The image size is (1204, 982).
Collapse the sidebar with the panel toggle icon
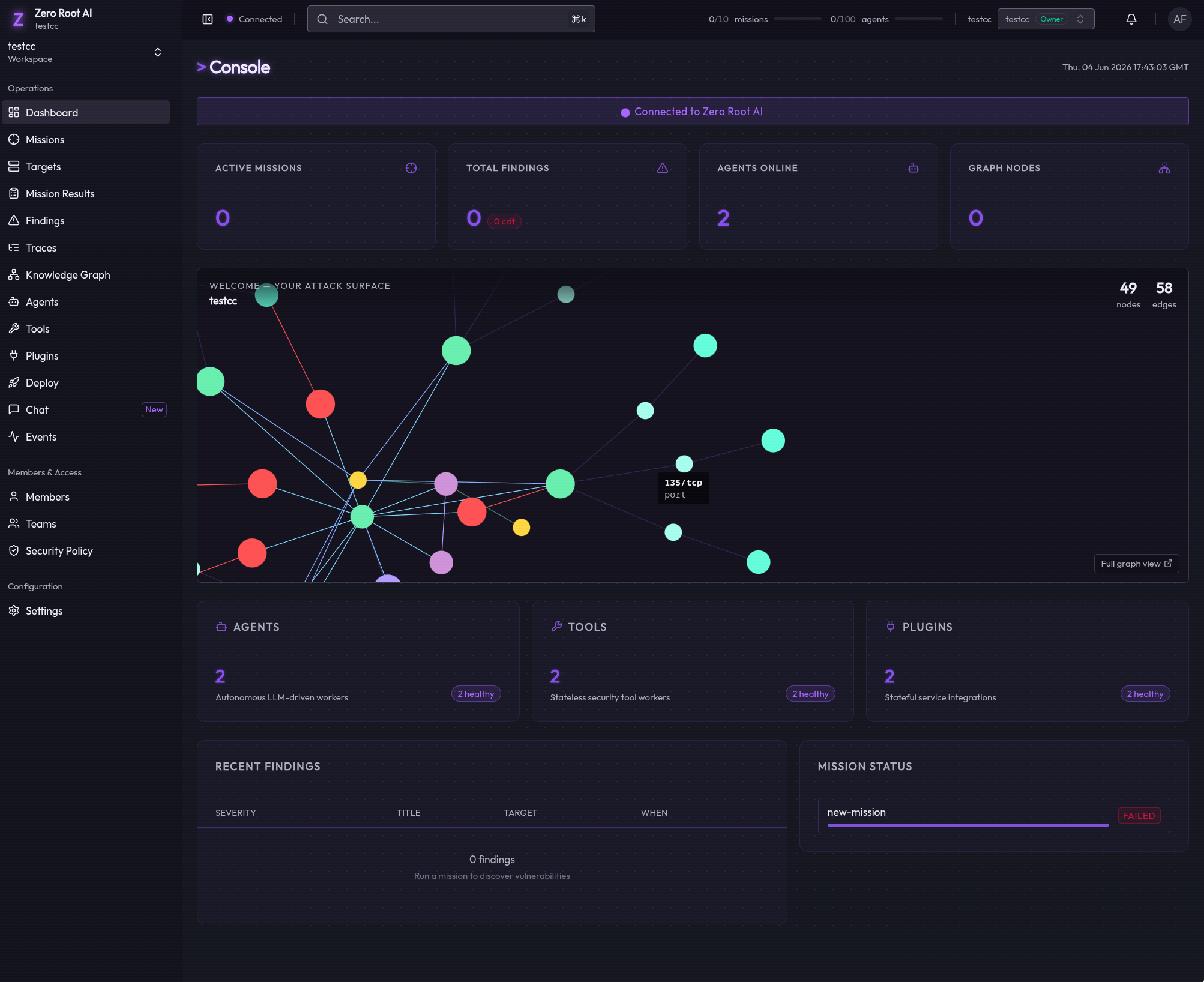(x=208, y=19)
